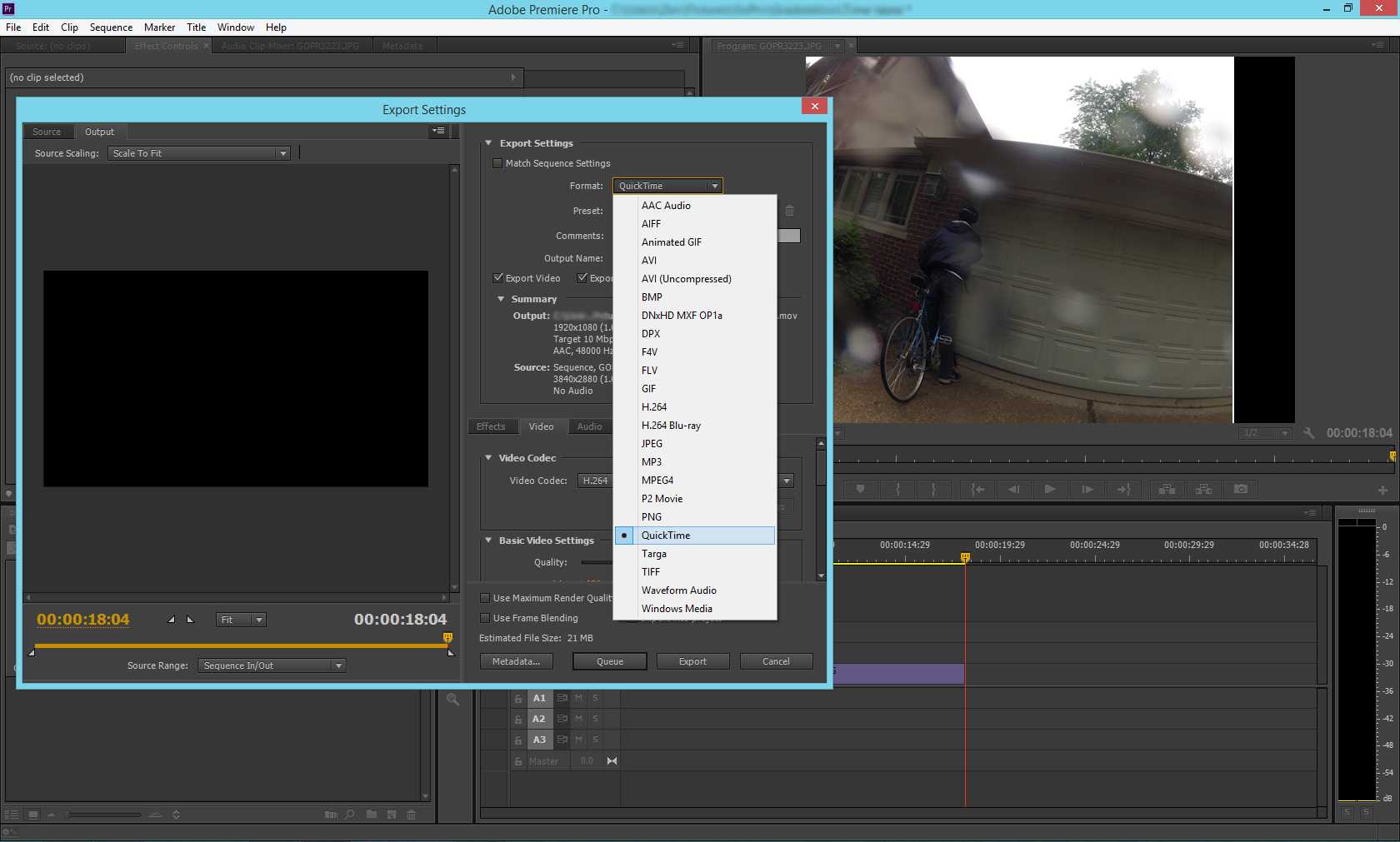Step forward one frame in Program monitor
Screen dimensions: 1400x842
pyautogui.click(x=1087, y=490)
